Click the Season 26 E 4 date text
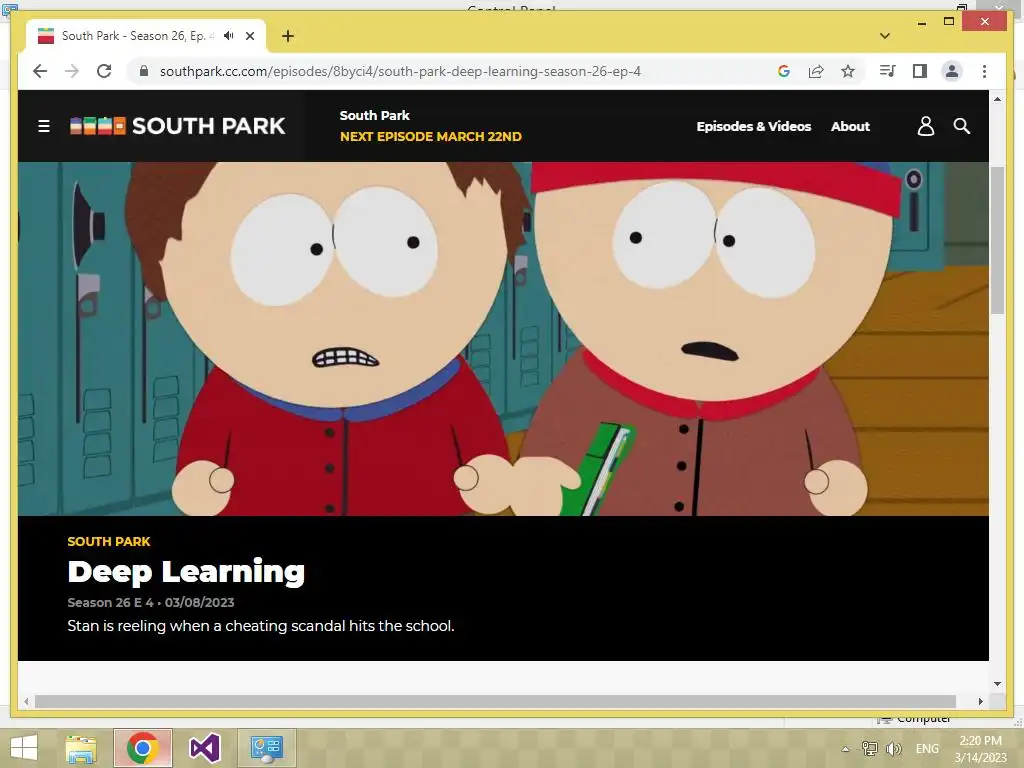 pos(151,602)
